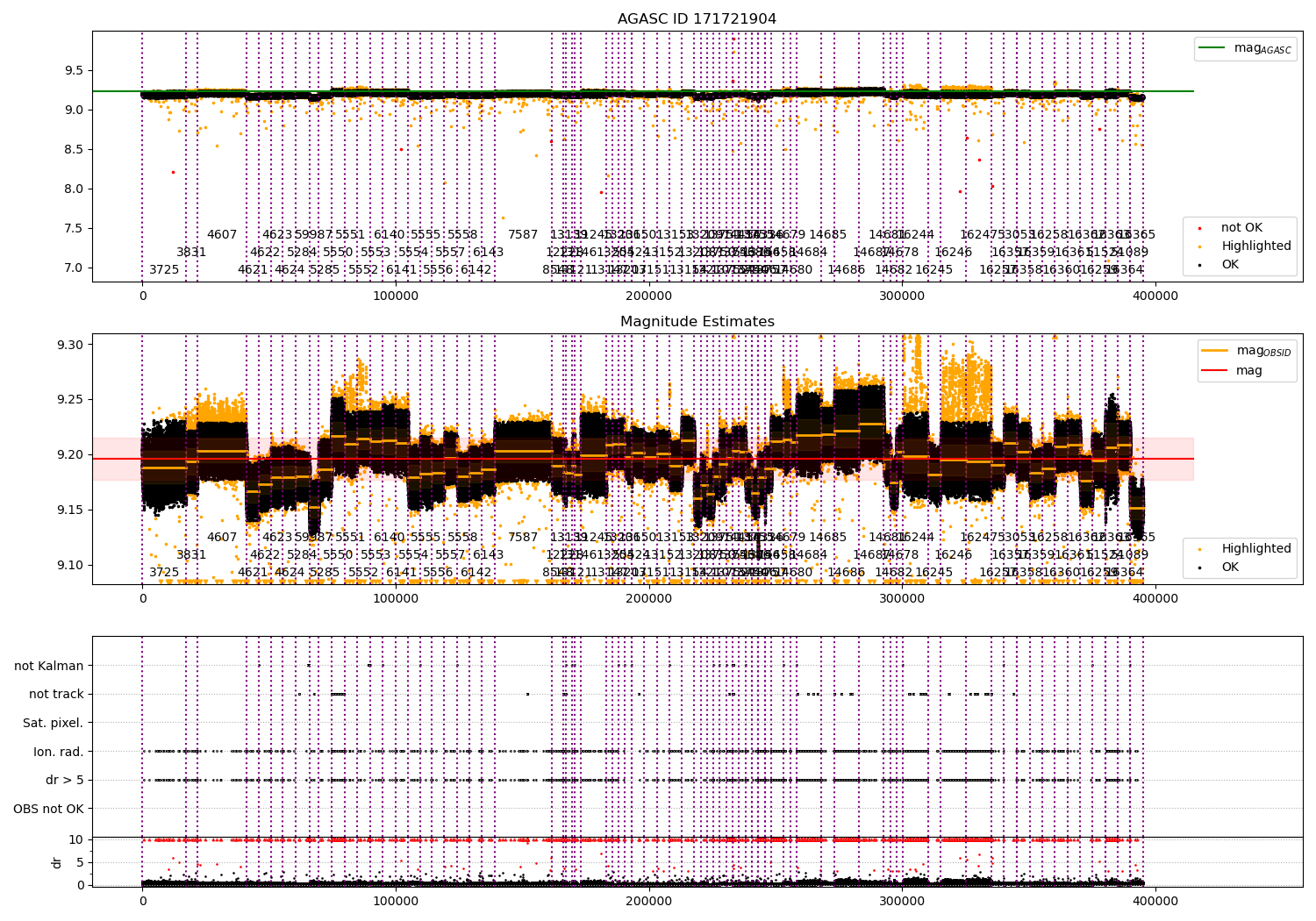This screenshot has height=921, width=1316.
Task: Click obsid label 16245 in the top plot
Action: [x=934, y=270]
